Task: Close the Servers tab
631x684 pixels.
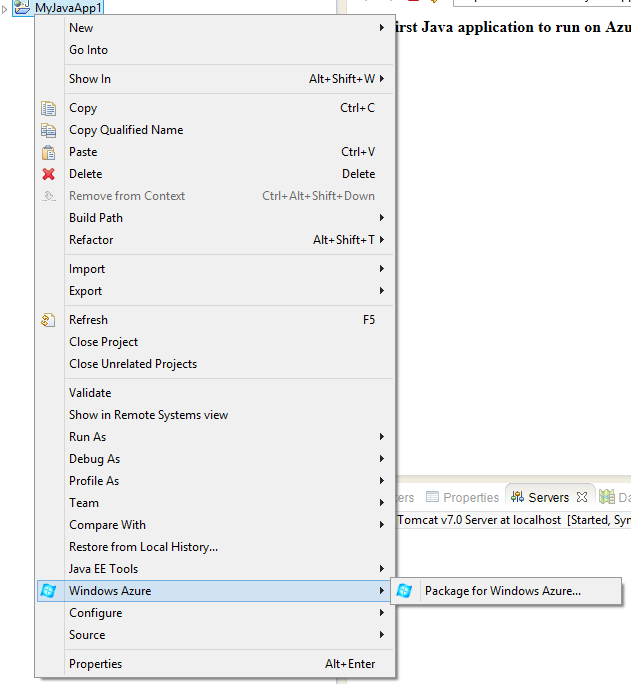Action: (x=582, y=497)
